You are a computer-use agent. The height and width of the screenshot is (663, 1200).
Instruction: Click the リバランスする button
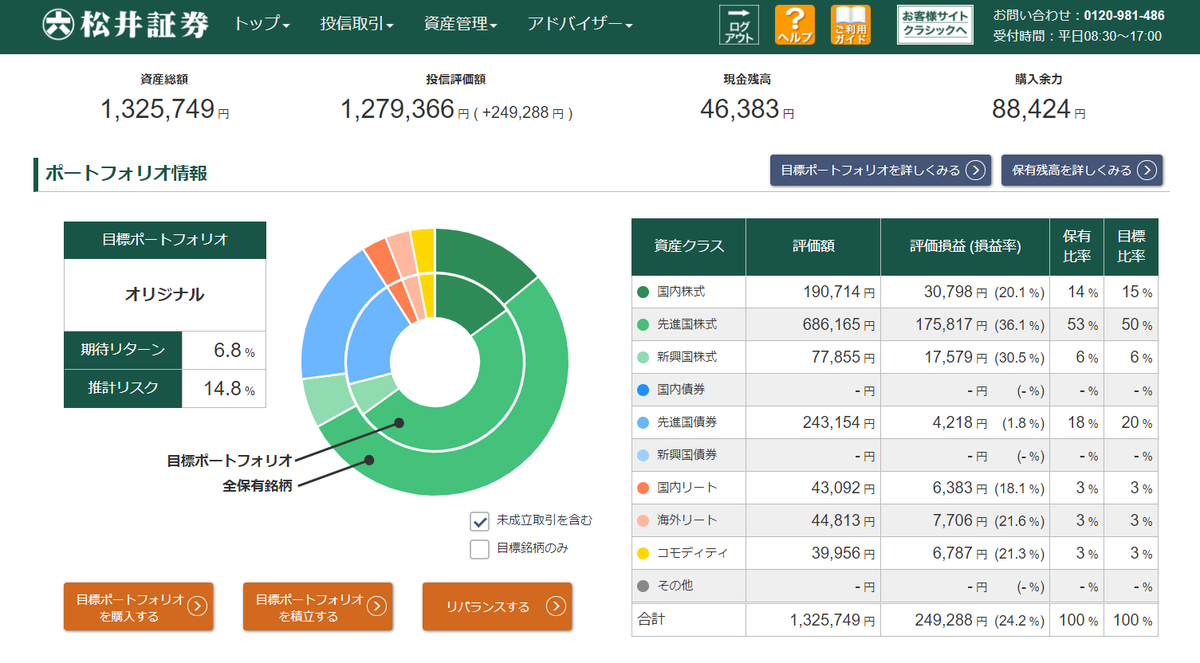point(497,606)
